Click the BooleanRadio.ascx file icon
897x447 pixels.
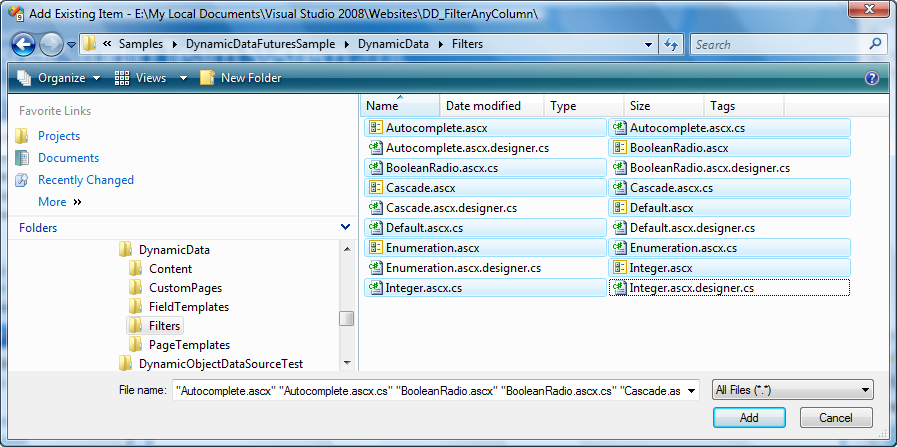620,148
